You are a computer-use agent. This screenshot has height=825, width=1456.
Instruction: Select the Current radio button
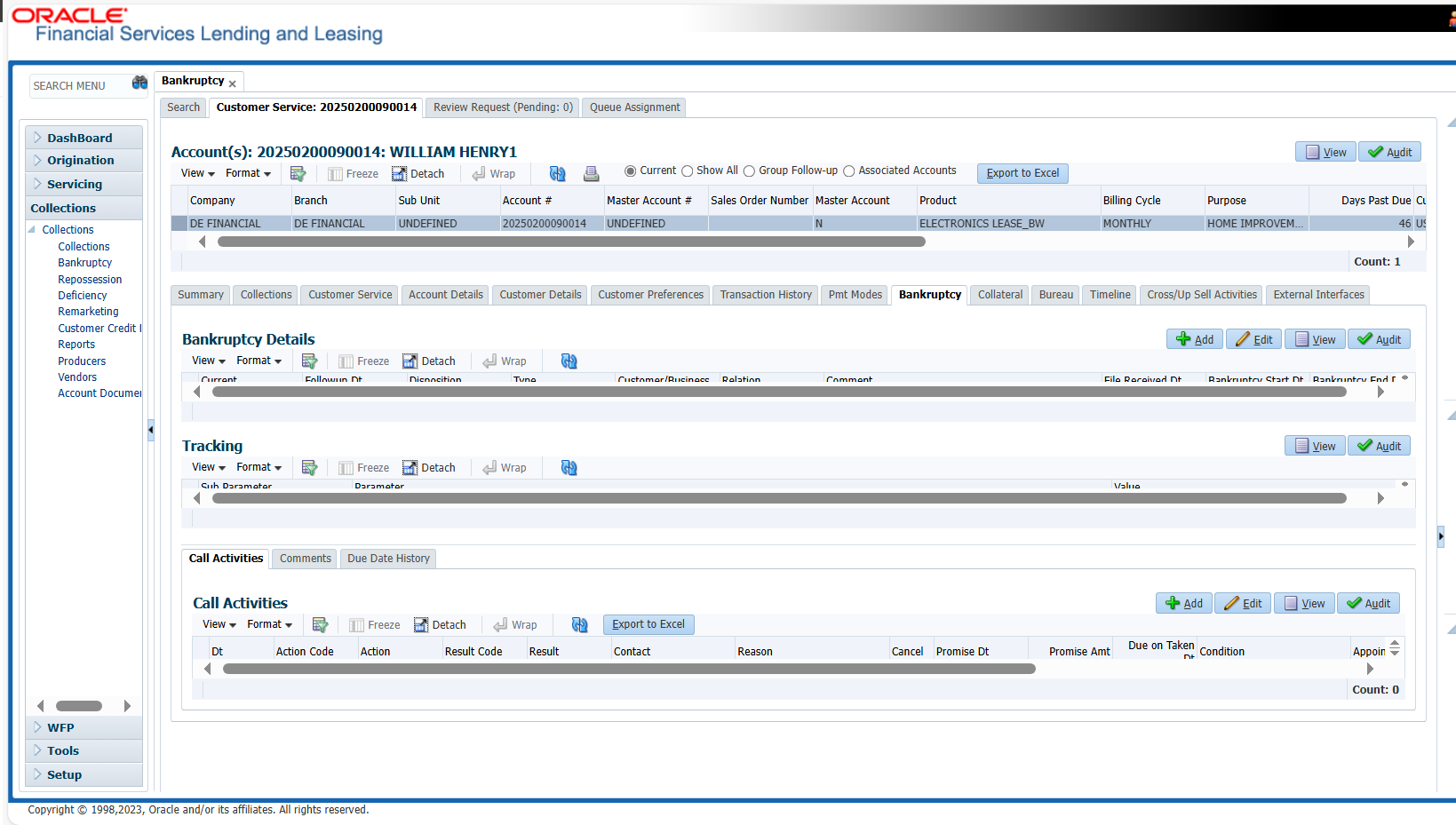pyautogui.click(x=630, y=171)
